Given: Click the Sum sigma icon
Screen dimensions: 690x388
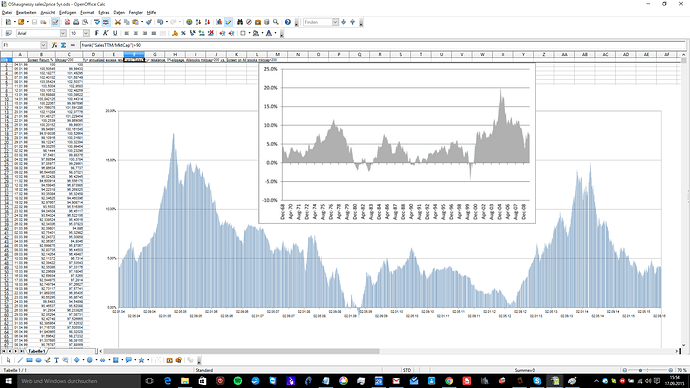Looking at the screenshot, I should coord(63,45).
